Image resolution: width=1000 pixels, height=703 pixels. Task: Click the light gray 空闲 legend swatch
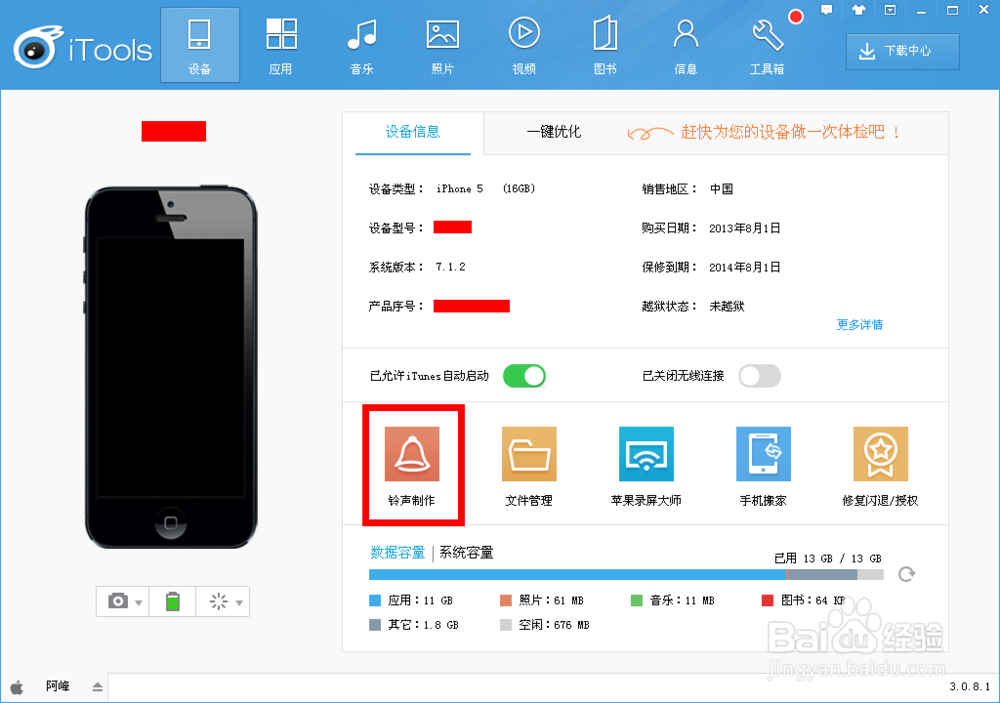[506, 625]
